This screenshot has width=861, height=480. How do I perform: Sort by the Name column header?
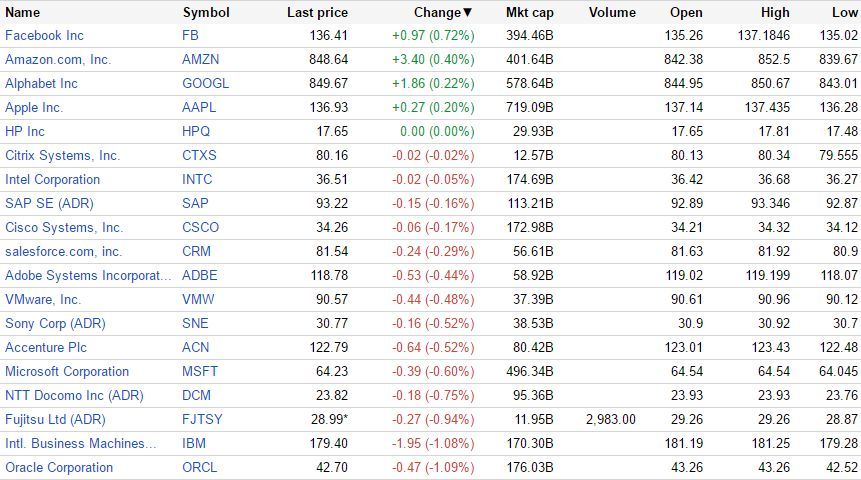coord(23,13)
